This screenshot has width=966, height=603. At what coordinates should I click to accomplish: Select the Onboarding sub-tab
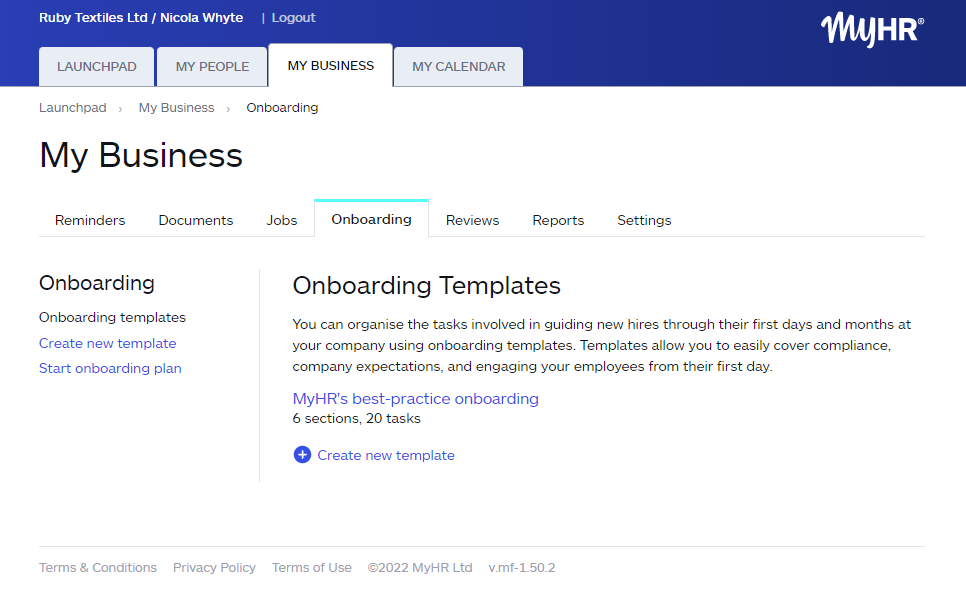click(x=371, y=219)
